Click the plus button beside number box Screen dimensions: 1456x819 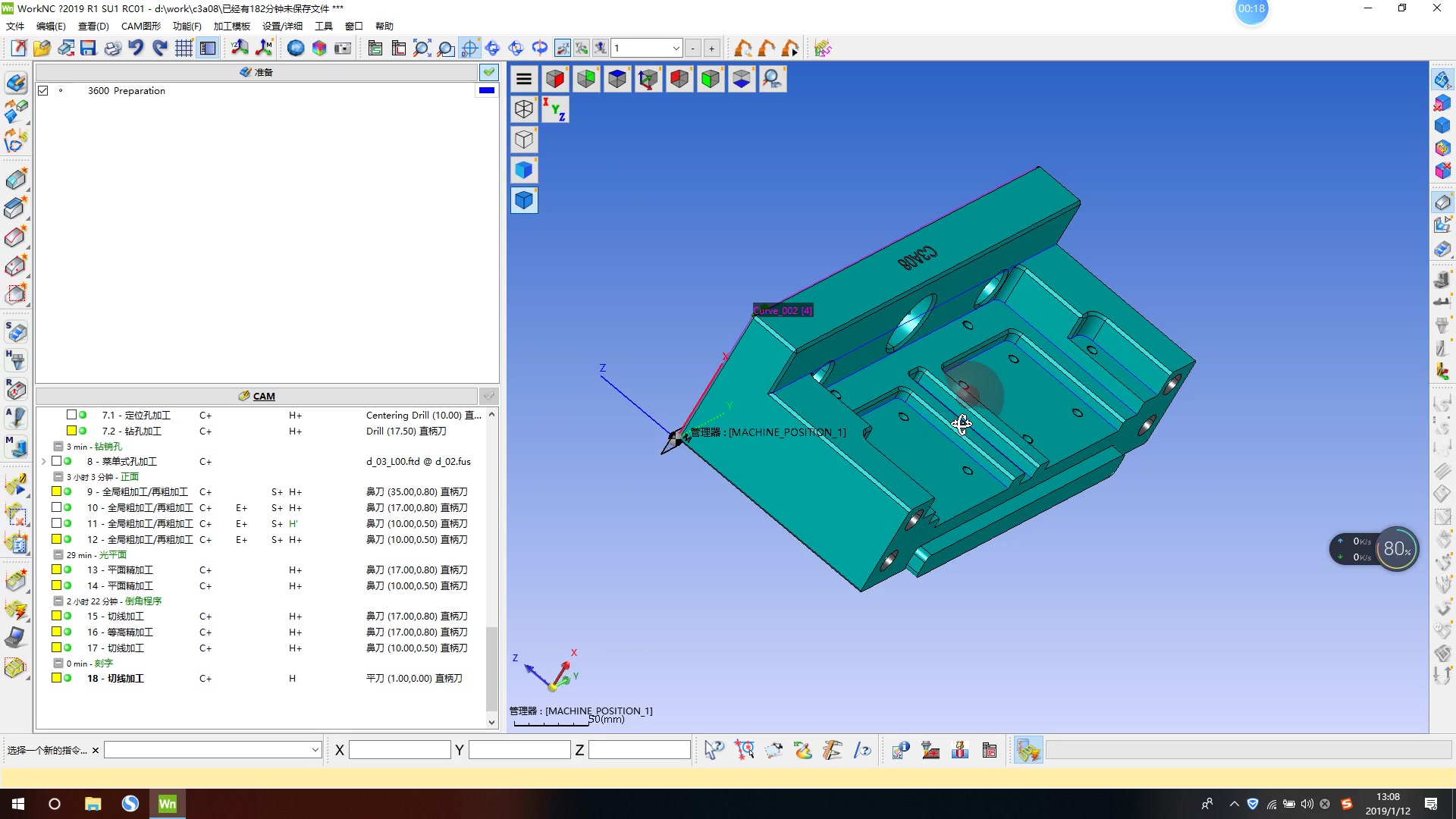711,49
